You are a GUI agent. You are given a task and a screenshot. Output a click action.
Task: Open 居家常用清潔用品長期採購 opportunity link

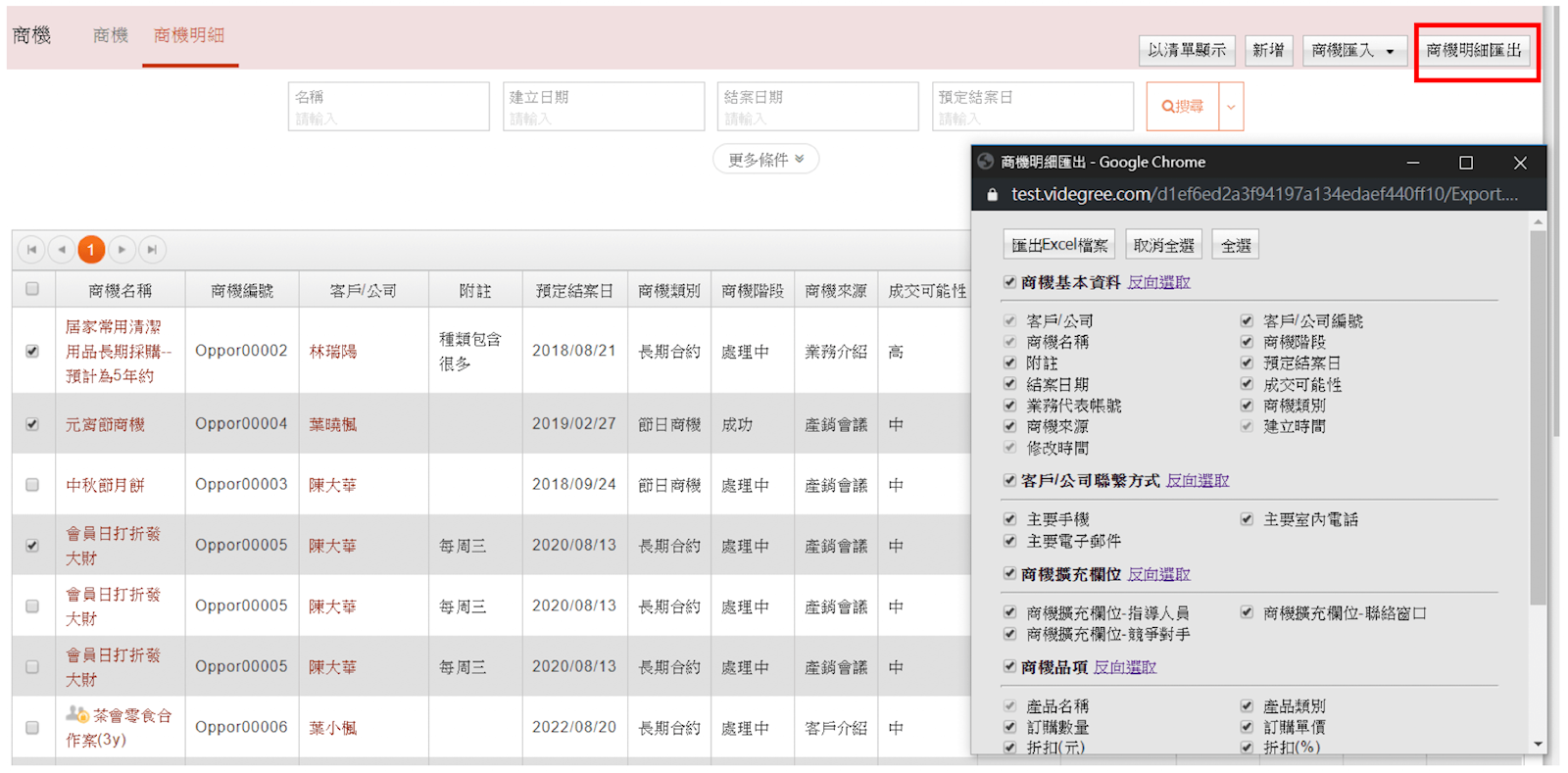point(119,351)
